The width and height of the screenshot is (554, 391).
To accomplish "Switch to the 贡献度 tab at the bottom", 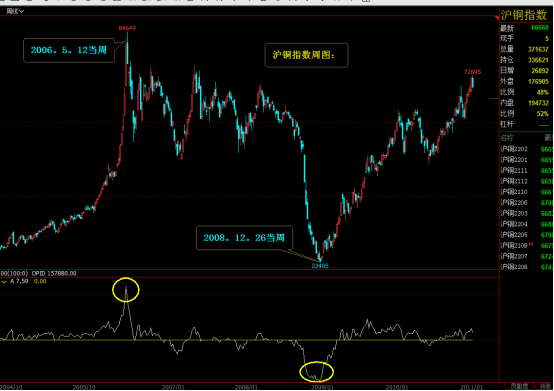I will (519, 386).
